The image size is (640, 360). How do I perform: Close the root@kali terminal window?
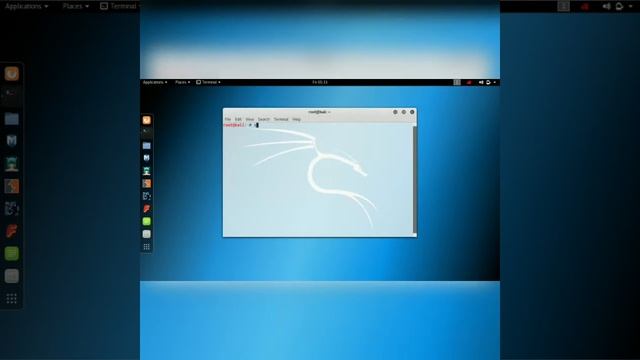pos(412,112)
